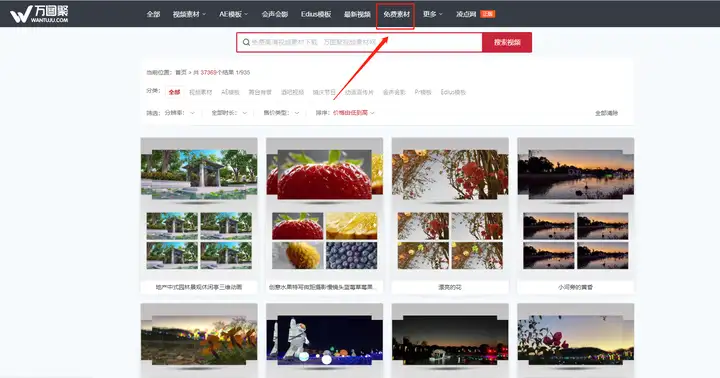Open the pink flower at sunset thumbnail

[x=575, y=340]
